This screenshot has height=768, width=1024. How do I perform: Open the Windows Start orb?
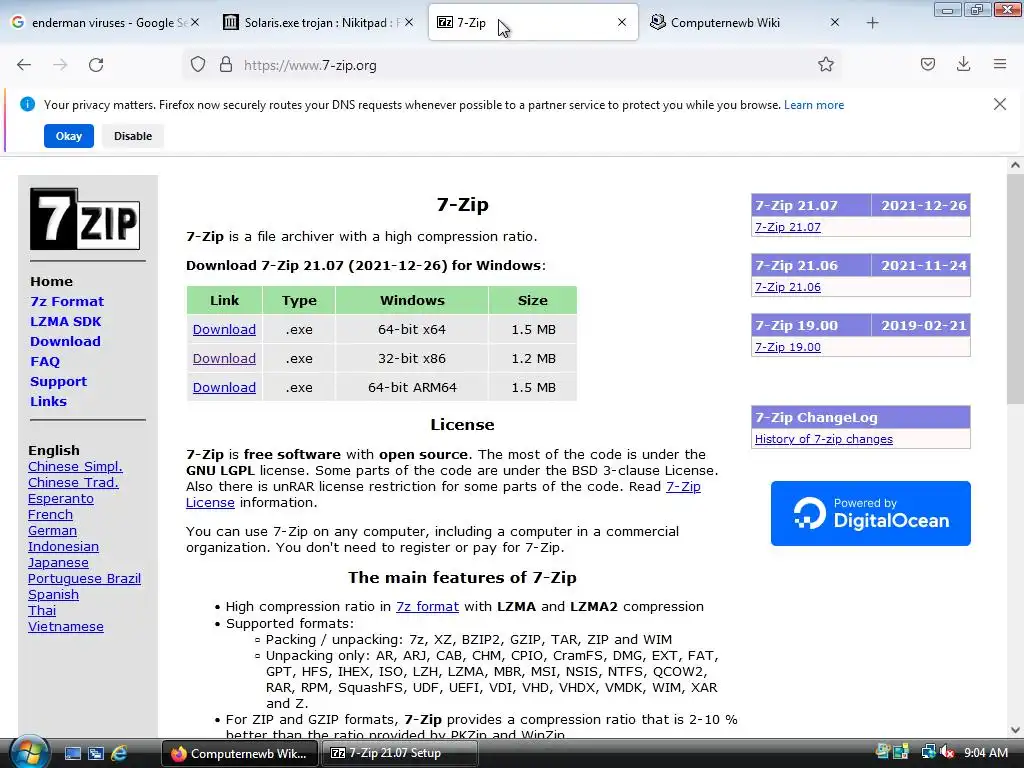coord(29,752)
